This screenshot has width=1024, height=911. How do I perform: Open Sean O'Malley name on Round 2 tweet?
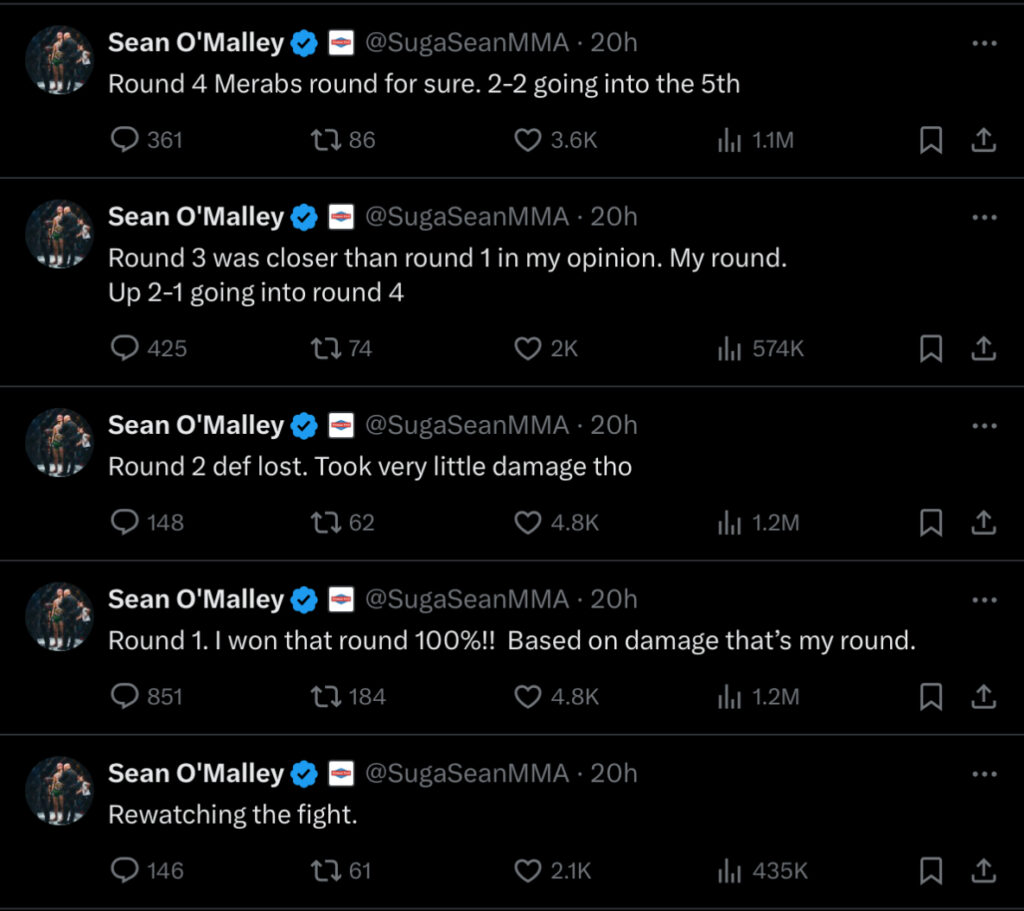196,425
